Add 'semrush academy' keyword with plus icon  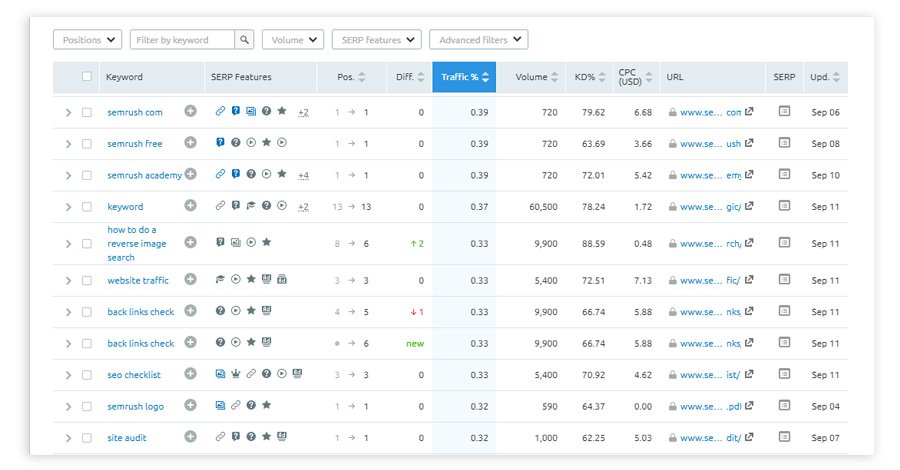coord(191,174)
